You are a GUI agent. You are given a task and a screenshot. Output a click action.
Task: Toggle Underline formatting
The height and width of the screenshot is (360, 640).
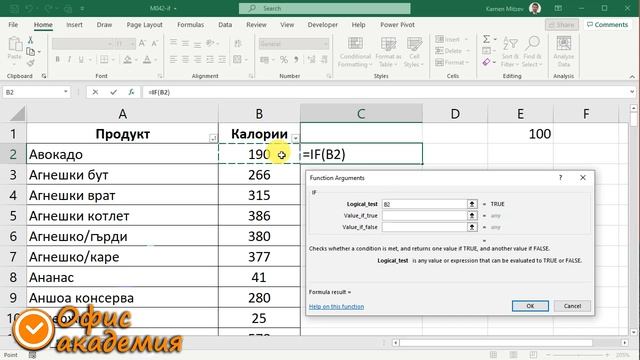click(81, 60)
